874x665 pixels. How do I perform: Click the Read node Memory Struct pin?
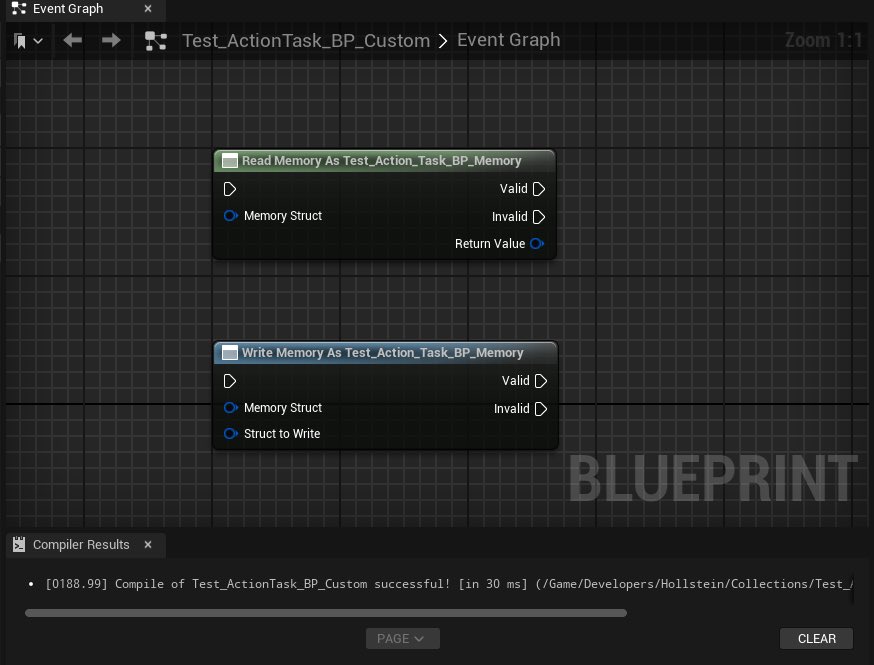click(x=230, y=216)
